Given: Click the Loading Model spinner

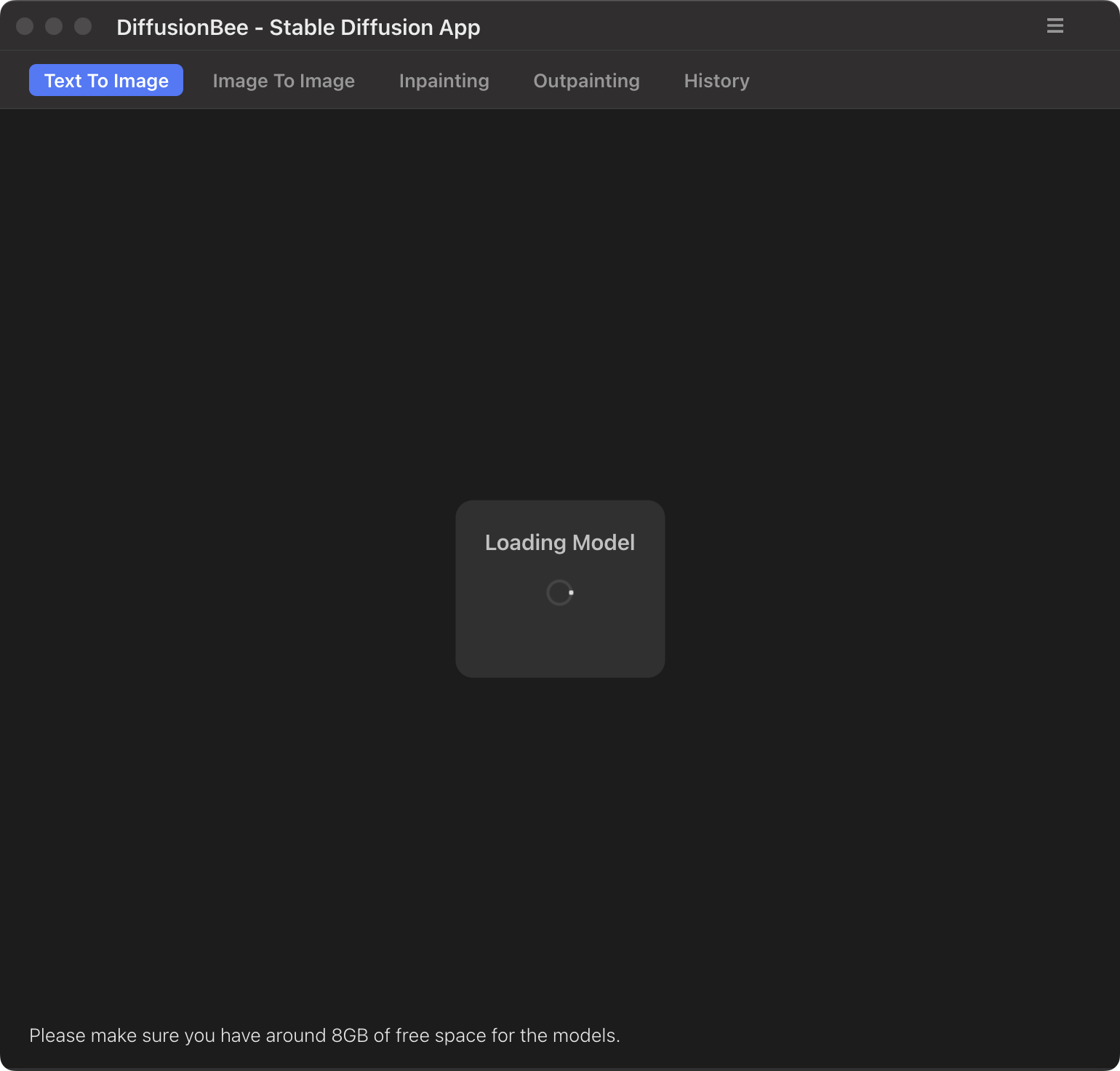Looking at the screenshot, I should [560, 592].
